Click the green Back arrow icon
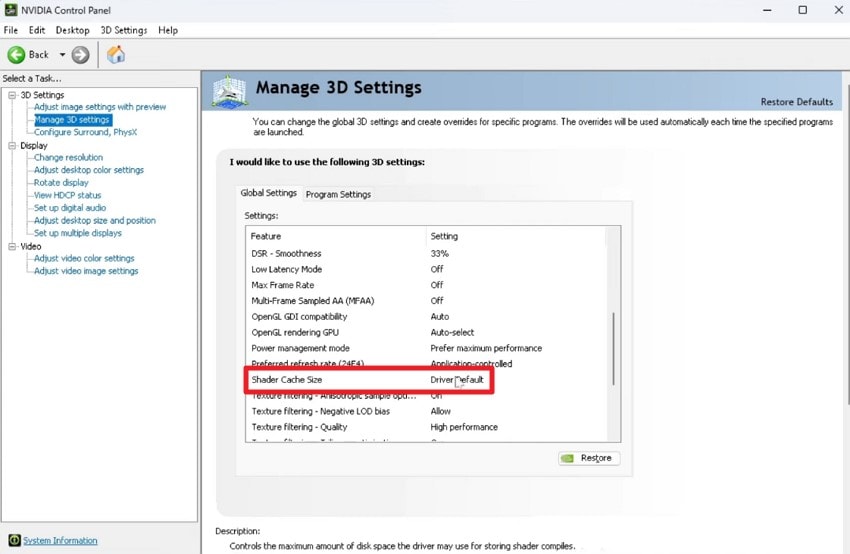This screenshot has height=554, width=850. [x=16, y=55]
